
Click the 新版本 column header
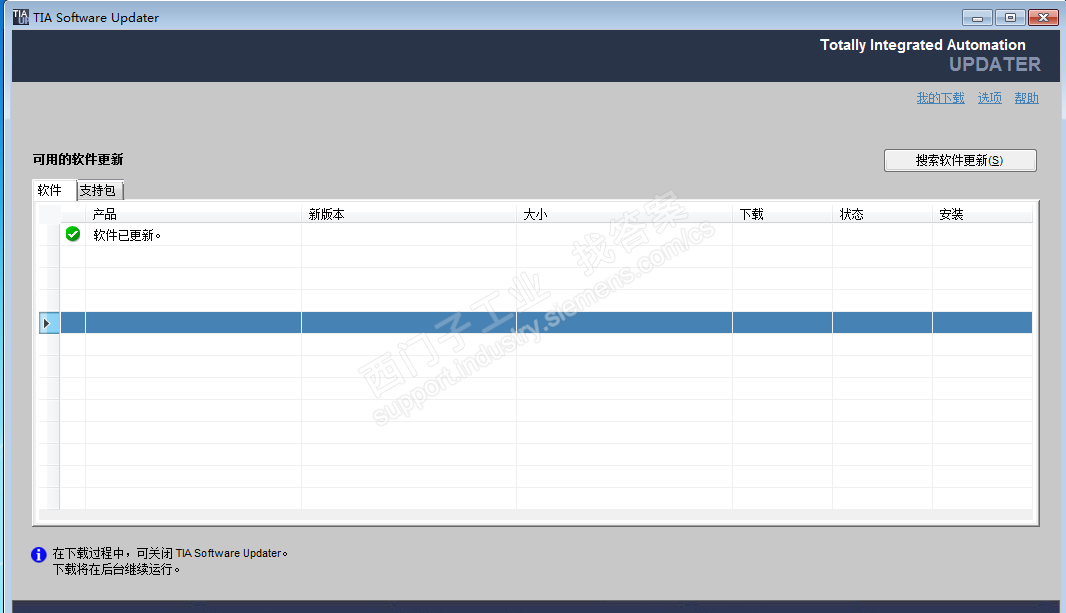[x=409, y=214]
